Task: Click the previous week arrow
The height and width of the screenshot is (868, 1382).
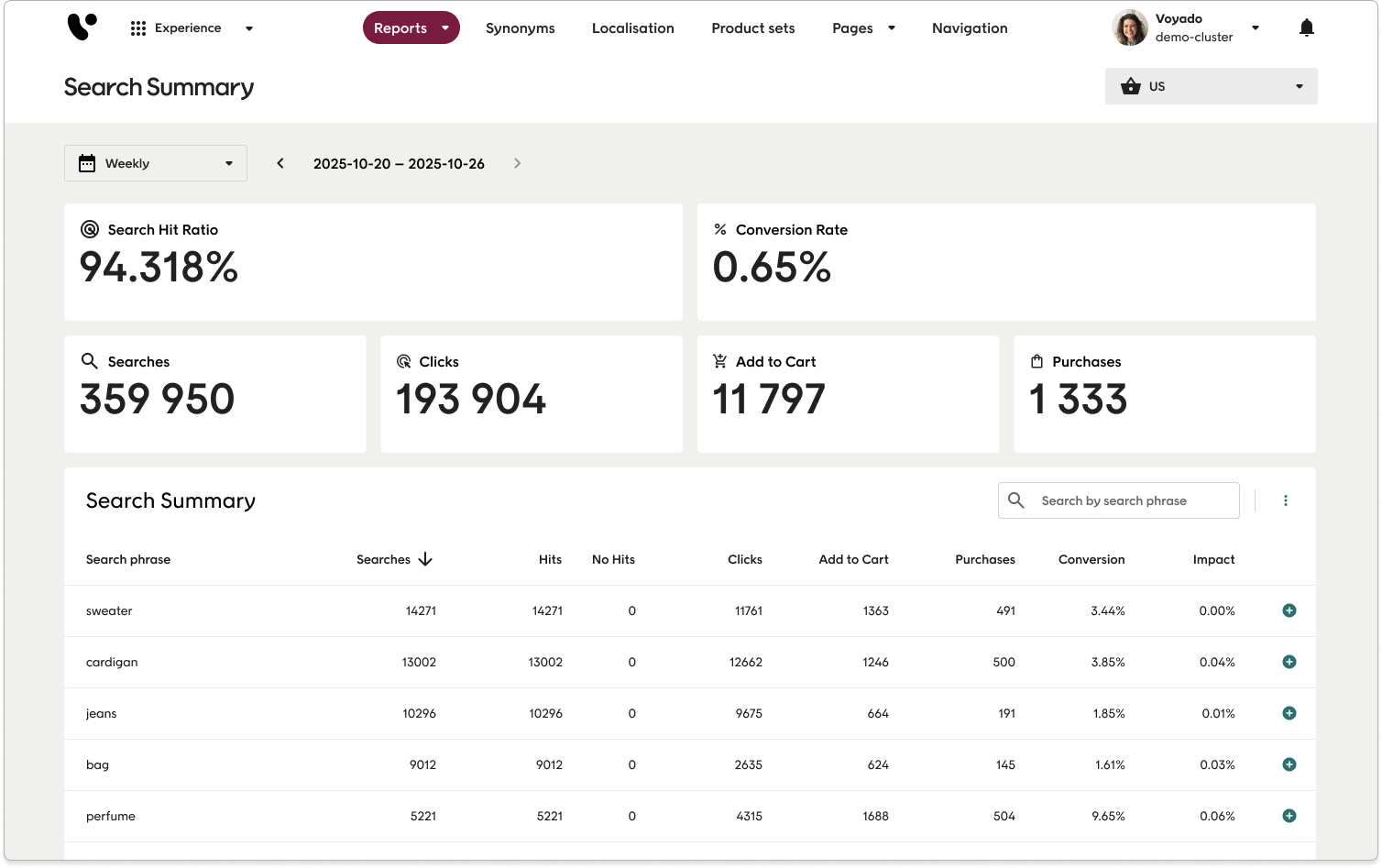Action: 280,162
